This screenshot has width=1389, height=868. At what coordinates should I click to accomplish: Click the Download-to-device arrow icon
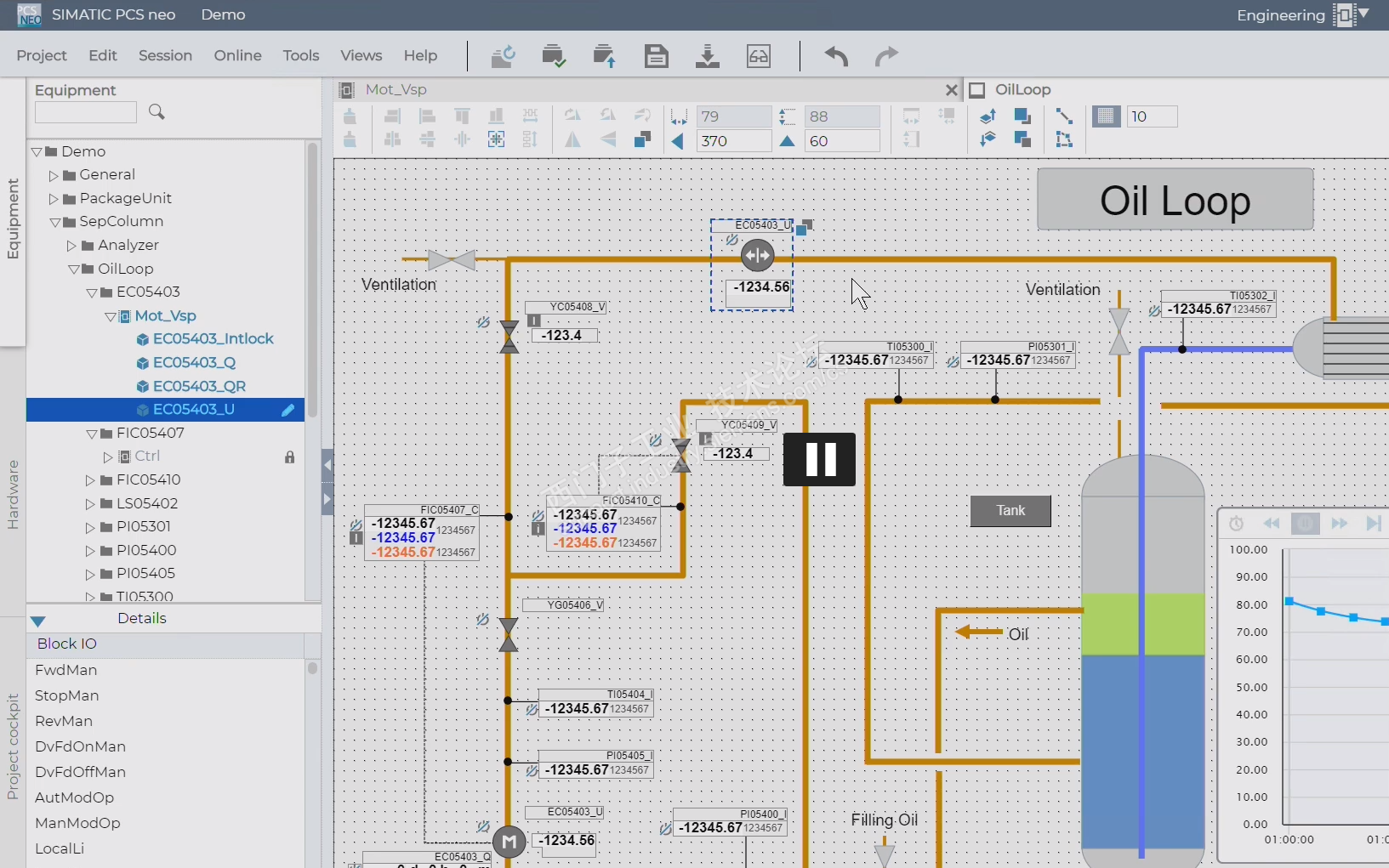[x=707, y=56]
